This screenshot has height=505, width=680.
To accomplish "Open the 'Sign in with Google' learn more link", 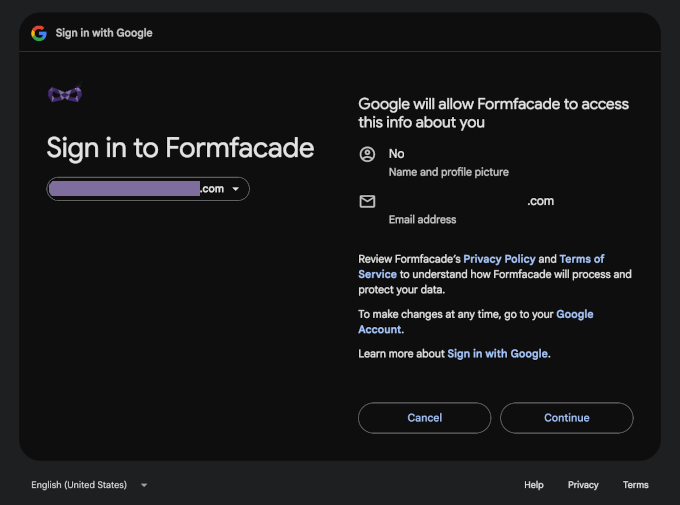I will (x=497, y=354).
